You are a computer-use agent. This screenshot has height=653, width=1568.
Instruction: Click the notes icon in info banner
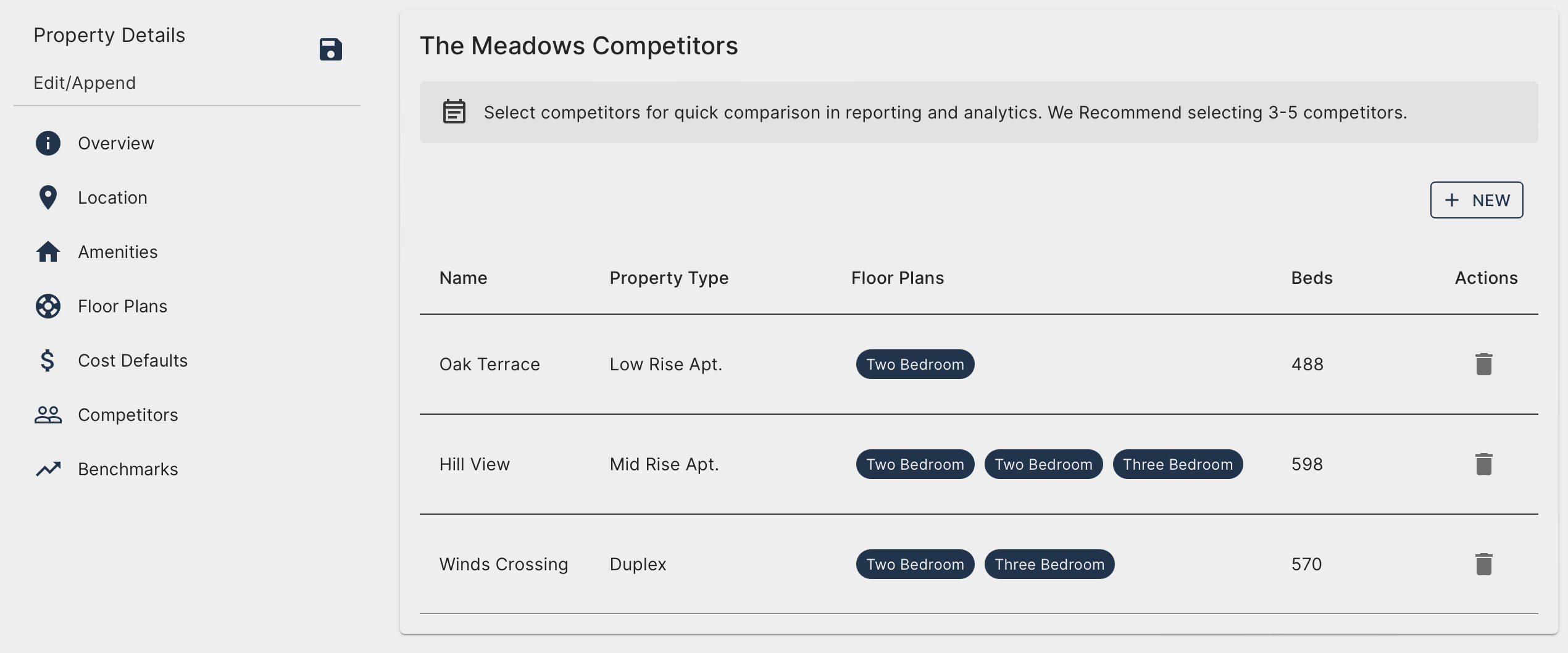coord(454,112)
